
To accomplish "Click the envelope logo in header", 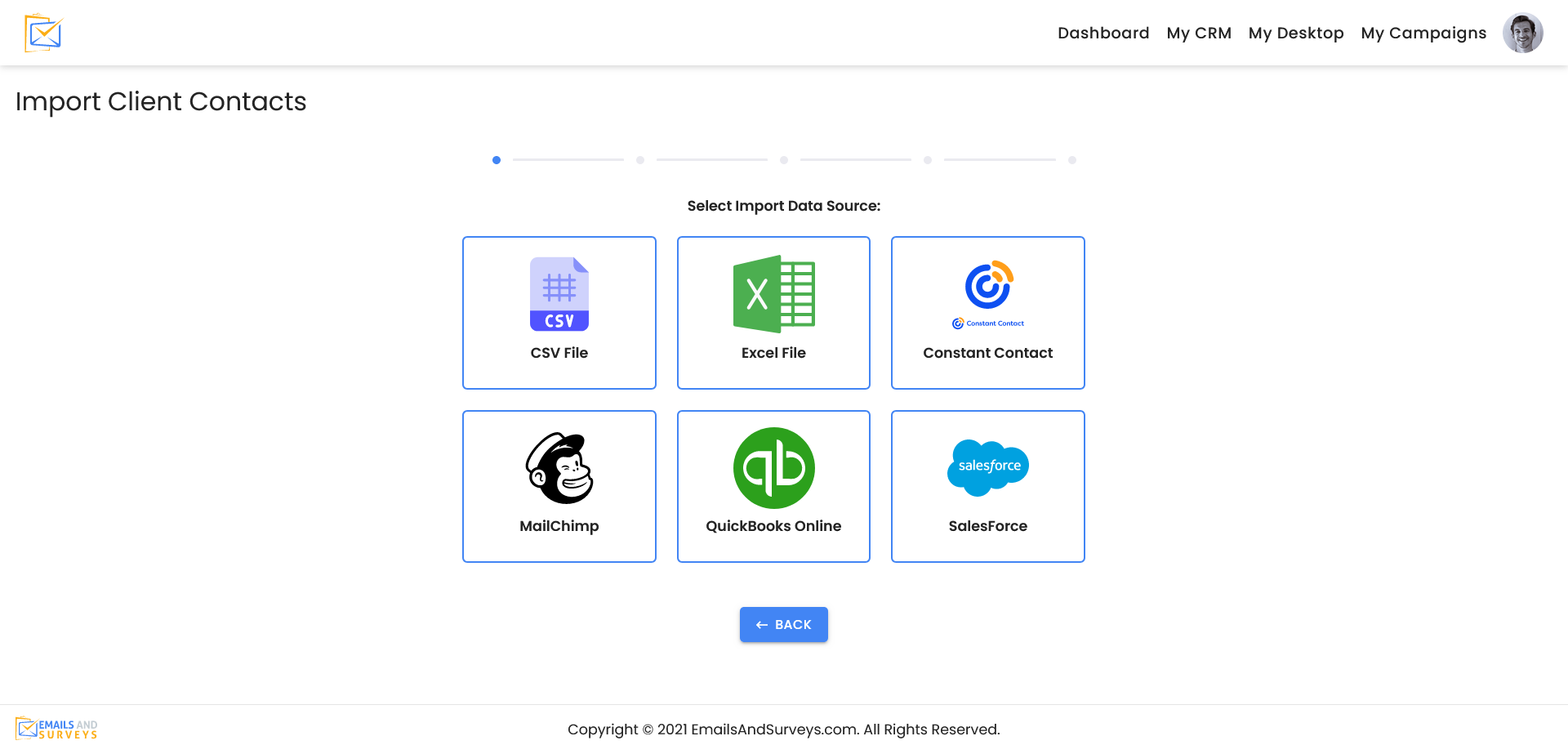I will point(43,33).
